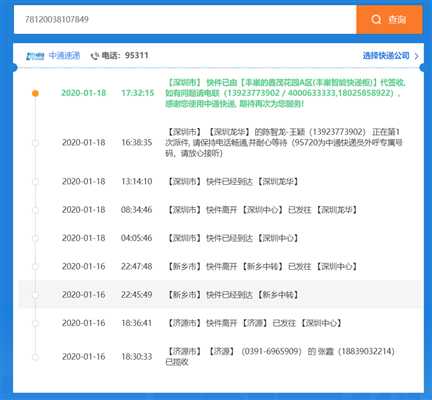
Task: Select the date 2020-01-16 next to 18:30:33
Action: (x=84, y=357)
